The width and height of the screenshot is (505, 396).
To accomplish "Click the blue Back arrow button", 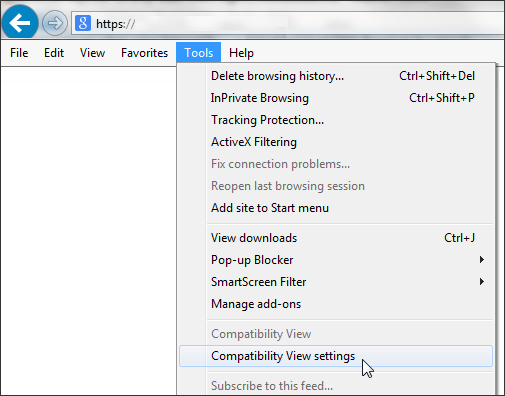I will point(20,23).
